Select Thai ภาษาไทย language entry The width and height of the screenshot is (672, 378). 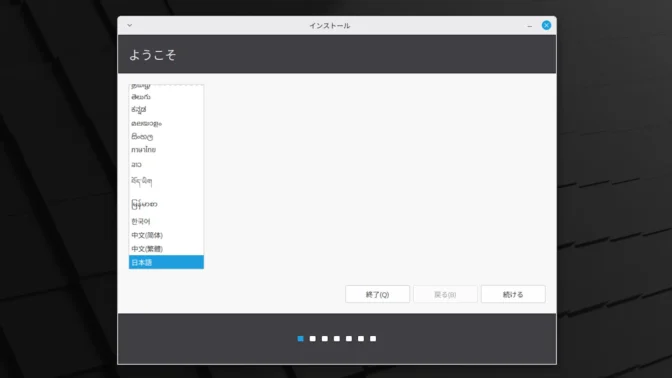[x=166, y=150]
